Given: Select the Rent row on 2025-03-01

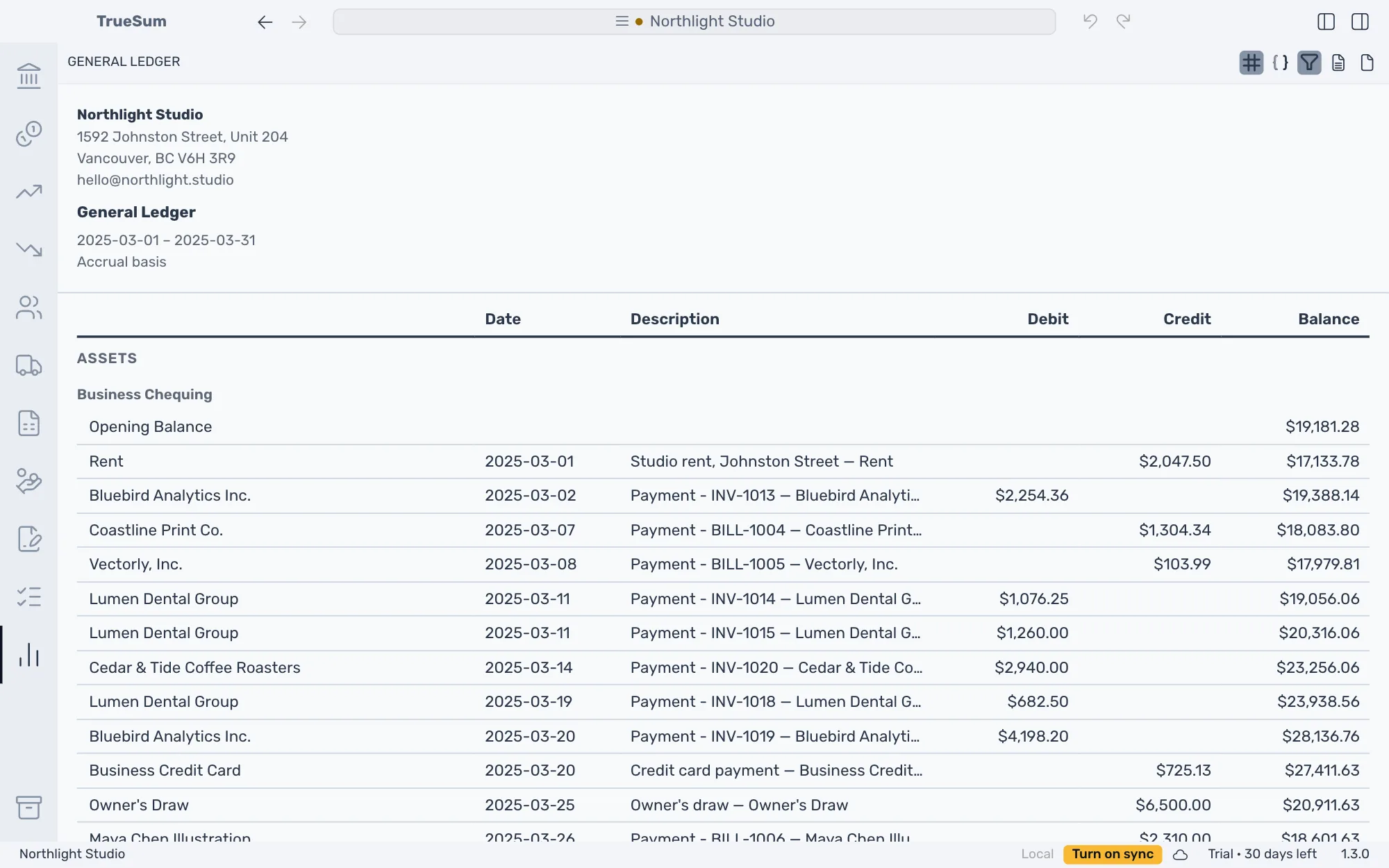Looking at the screenshot, I should (723, 462).
